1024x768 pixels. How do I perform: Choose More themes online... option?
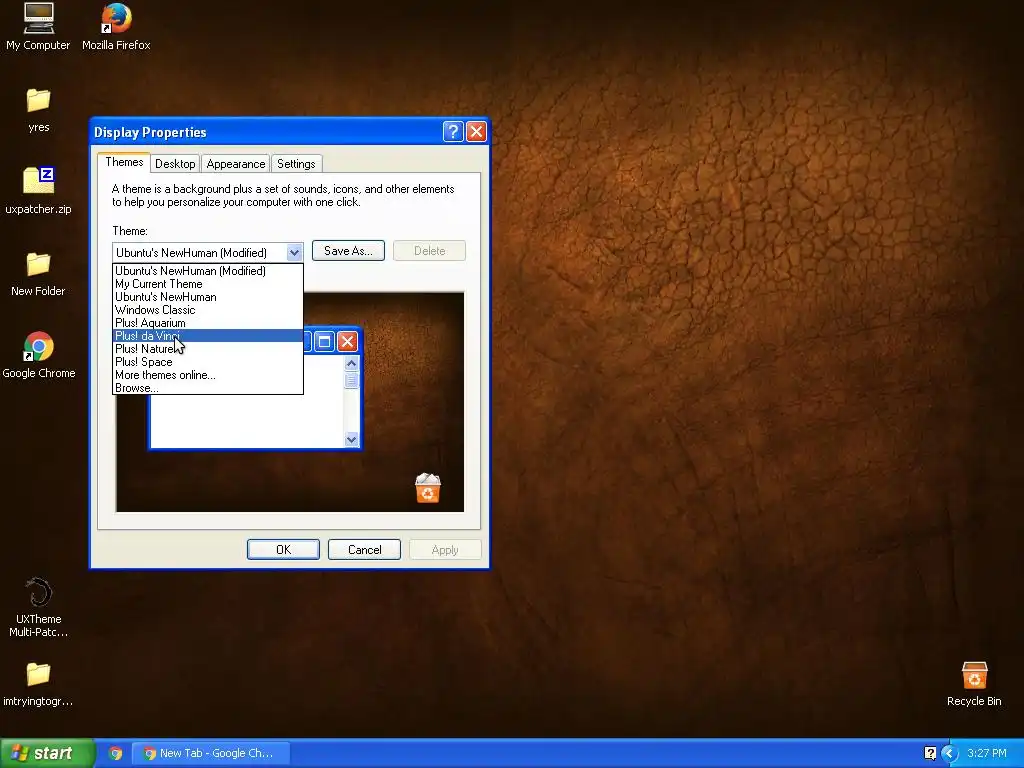click(208, 375)
